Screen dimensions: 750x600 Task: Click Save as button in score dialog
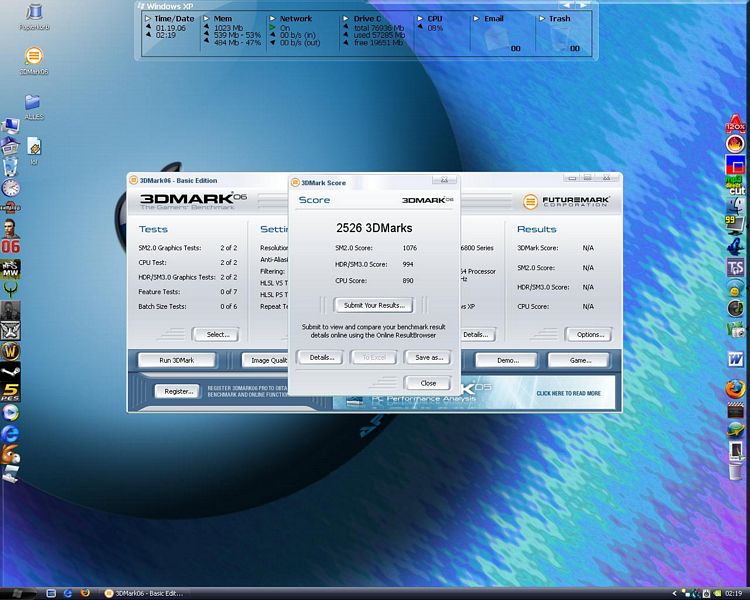tap(428, 357)
